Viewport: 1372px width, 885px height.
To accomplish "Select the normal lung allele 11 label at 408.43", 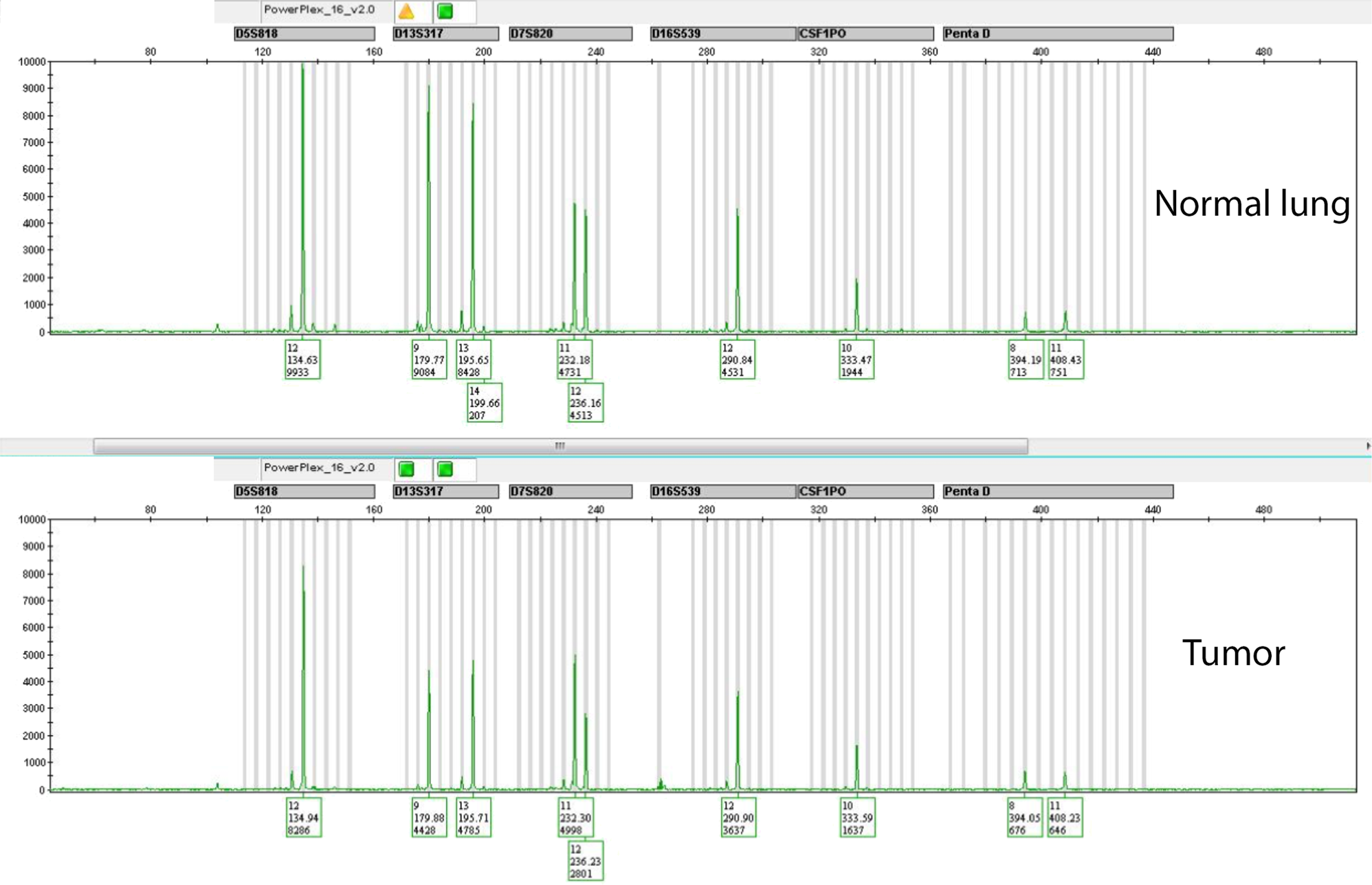I will [1065, 360].
